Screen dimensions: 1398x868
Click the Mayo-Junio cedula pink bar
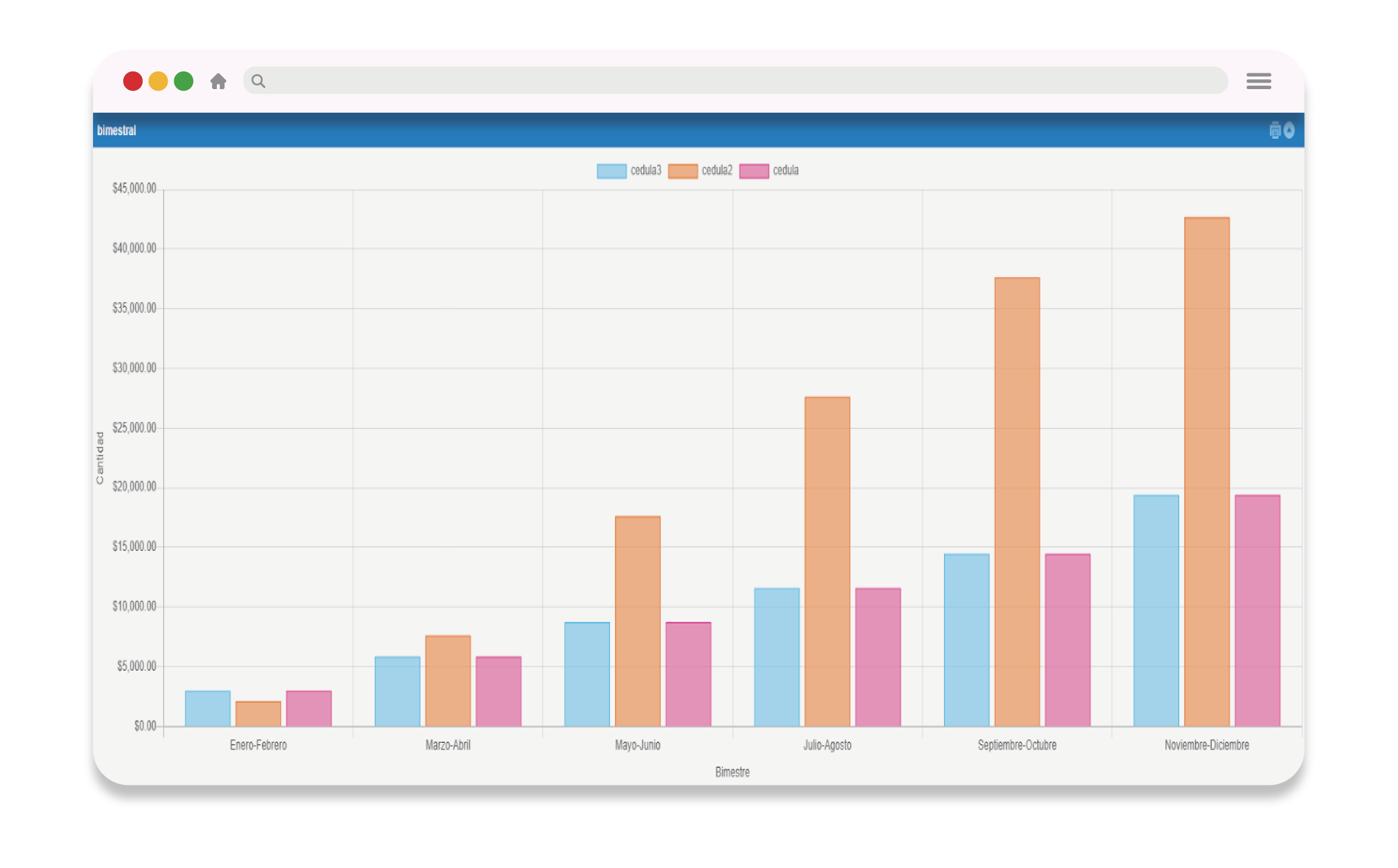coord(688,674)
